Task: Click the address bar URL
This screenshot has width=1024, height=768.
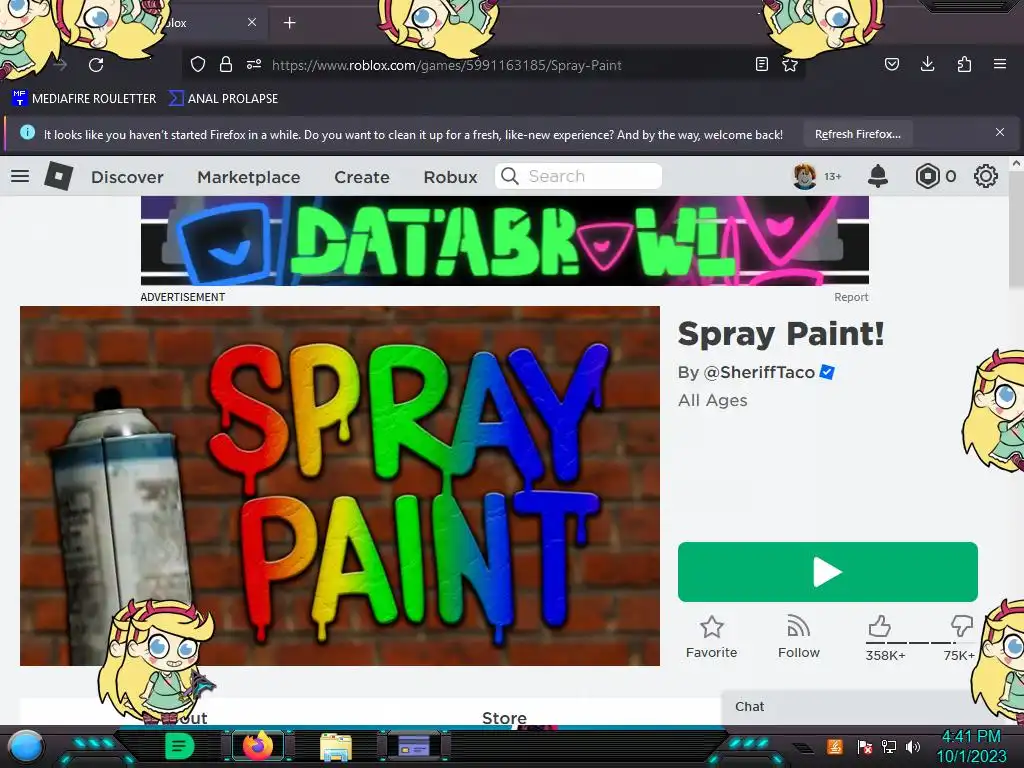Action: [x=447, y=65]
